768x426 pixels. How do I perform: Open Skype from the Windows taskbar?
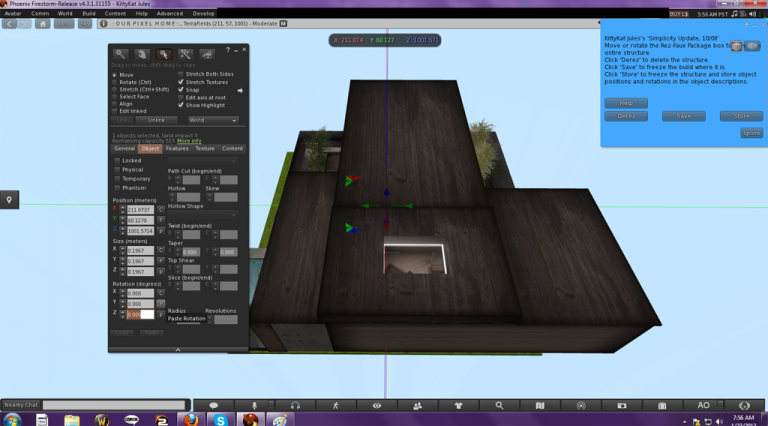[x=220, y=420]
